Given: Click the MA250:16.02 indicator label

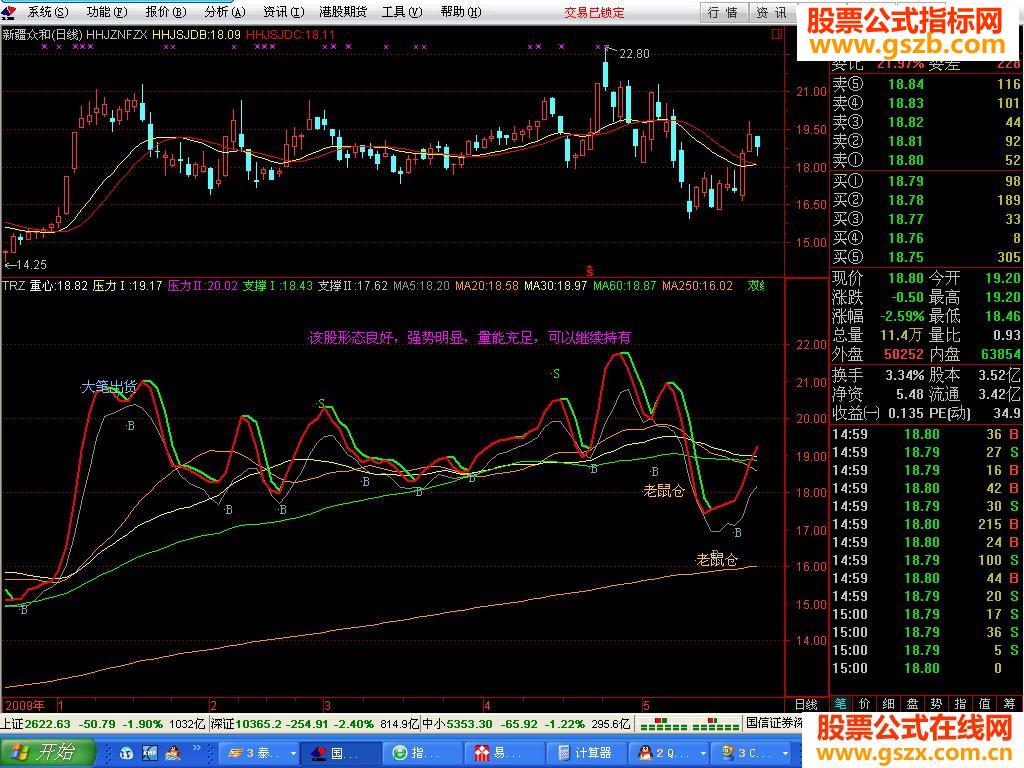Looking at the screenshot, I should tap(697, 286).
